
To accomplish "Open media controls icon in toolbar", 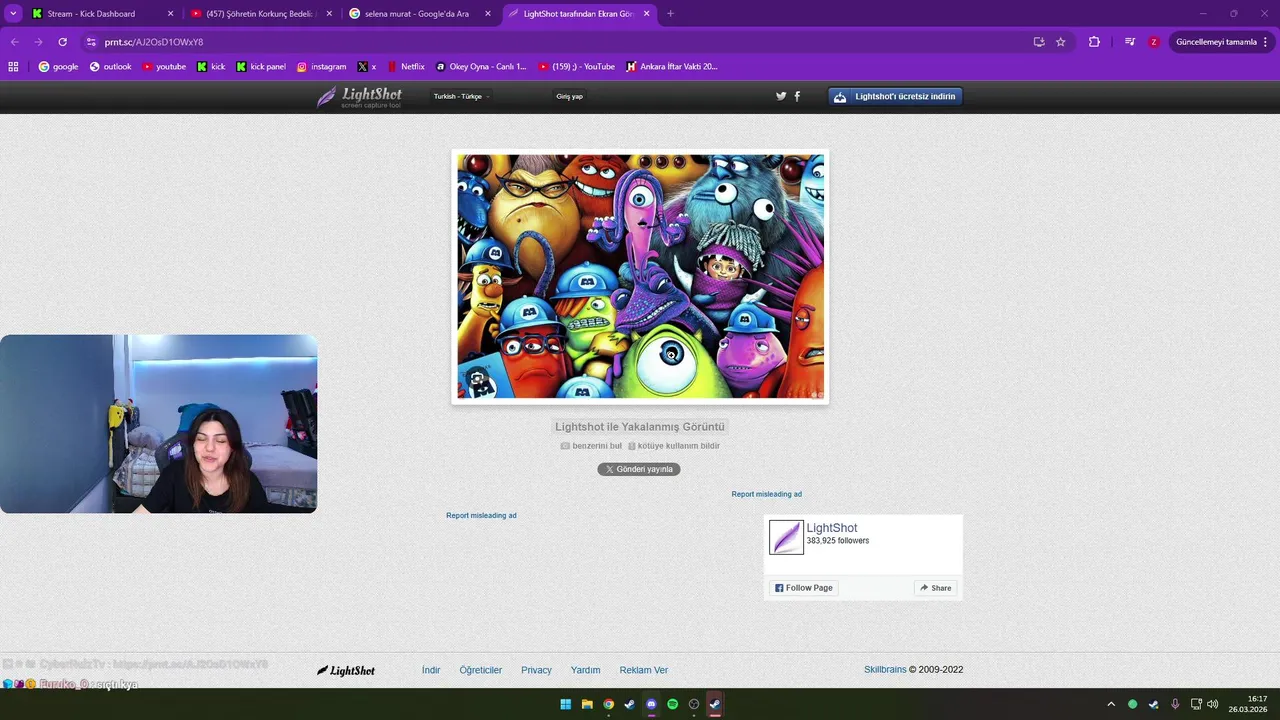I will coord(1130,42).
